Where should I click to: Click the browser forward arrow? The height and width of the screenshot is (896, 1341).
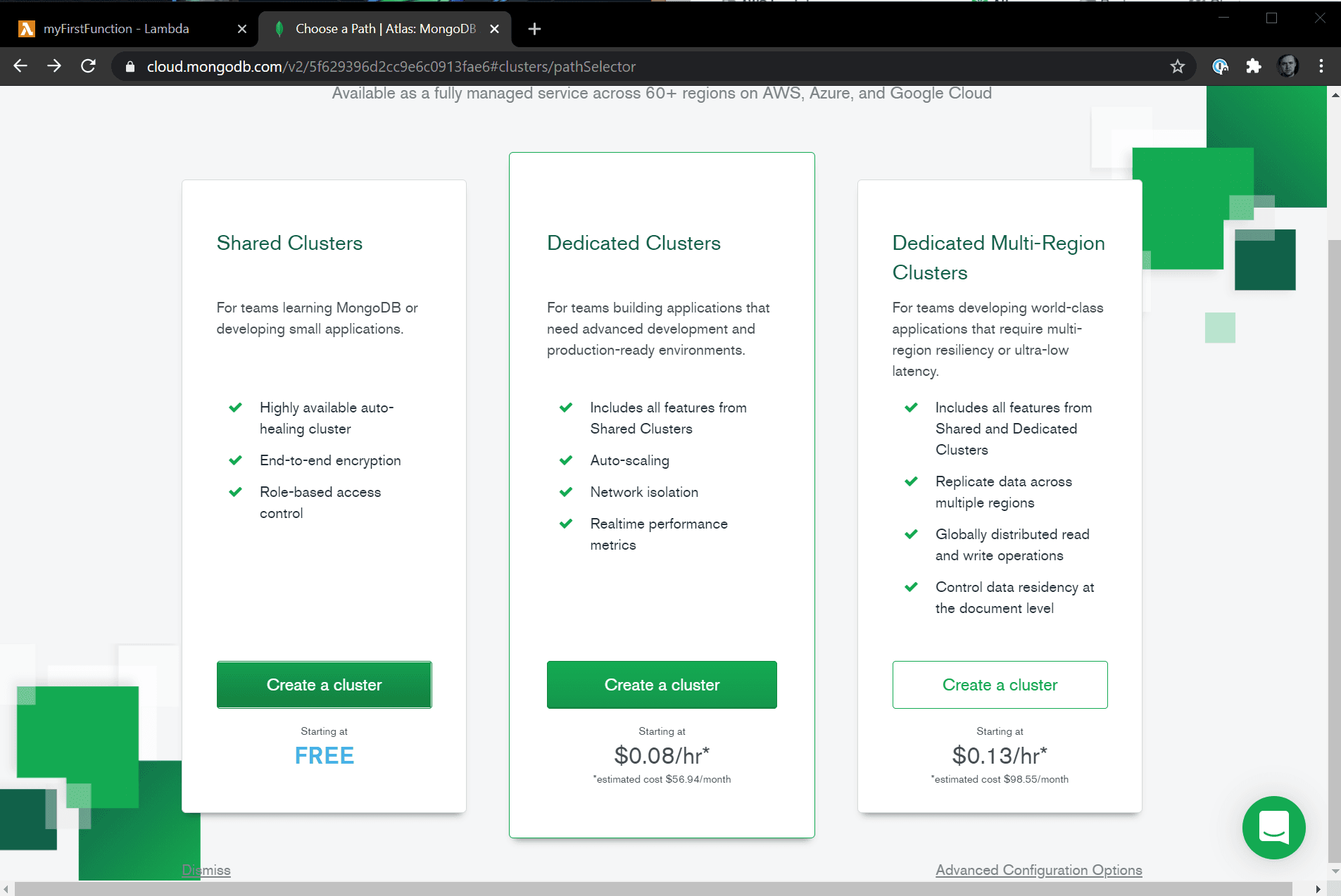[54, 66]
